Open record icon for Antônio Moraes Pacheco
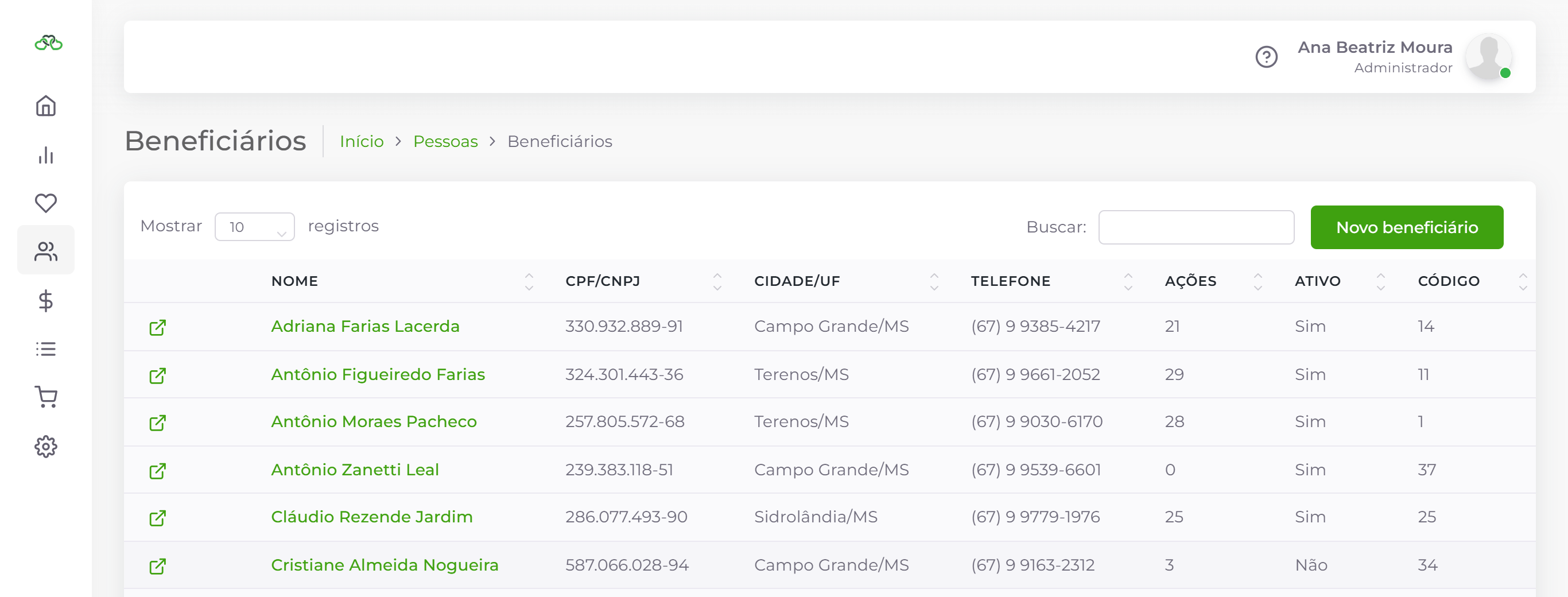Viewport: 1568px width, 597px height. pyautogui.click(x=158, y=422)
